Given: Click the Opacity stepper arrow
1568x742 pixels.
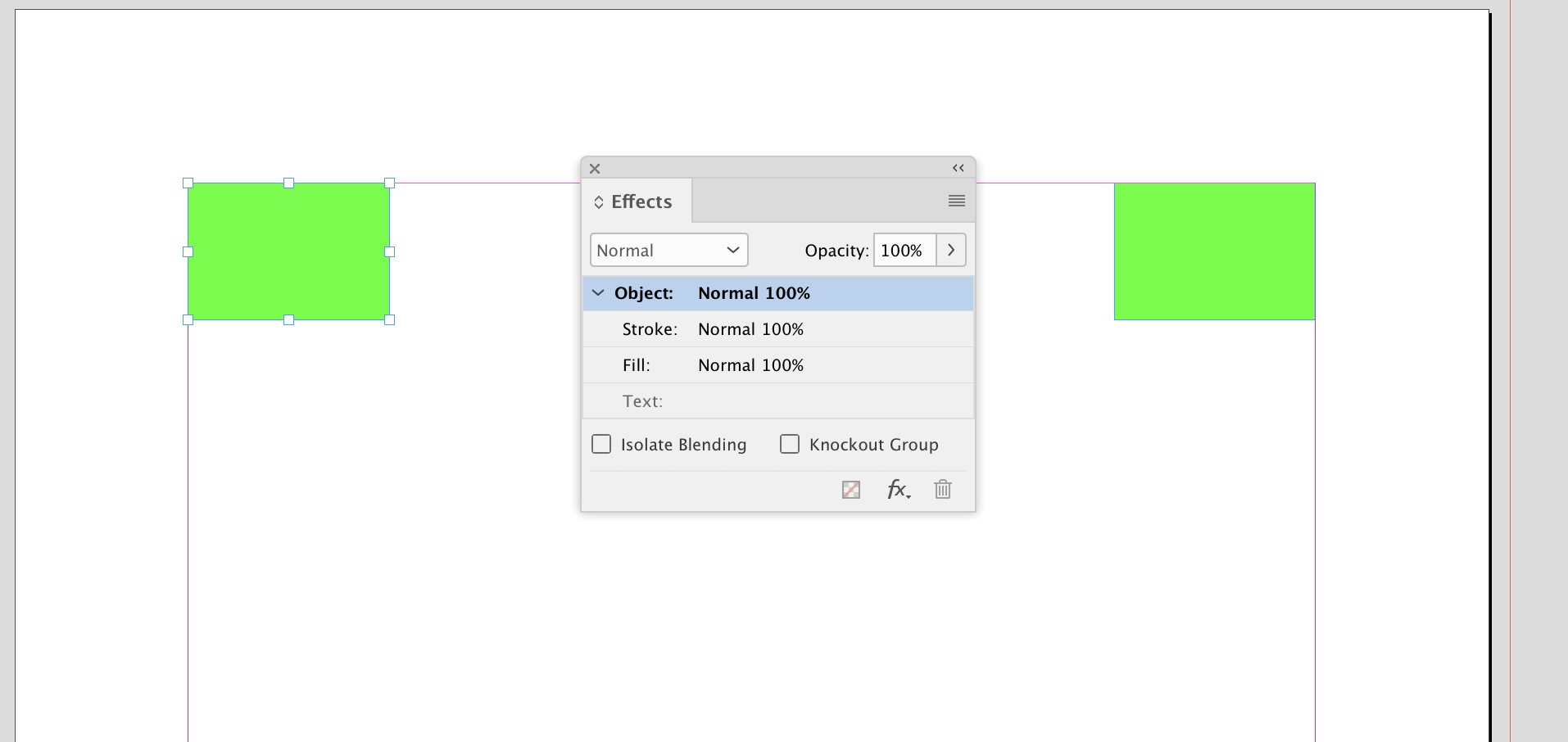Looking at the screenshot, I should [950, 250].
